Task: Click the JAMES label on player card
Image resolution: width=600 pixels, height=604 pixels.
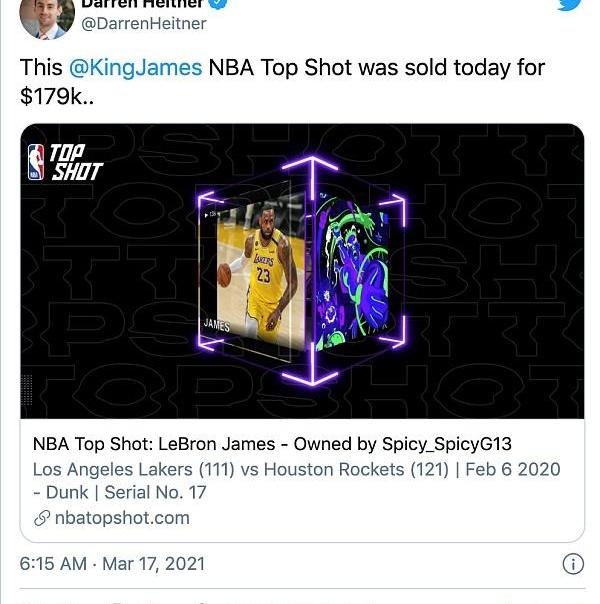Action: (217, 325)
